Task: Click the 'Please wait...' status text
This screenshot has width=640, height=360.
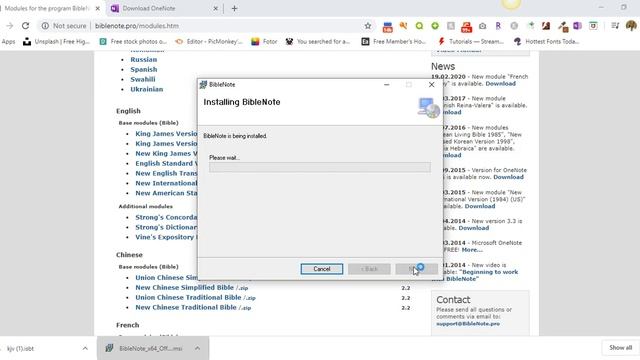Action: pos(224,158)
